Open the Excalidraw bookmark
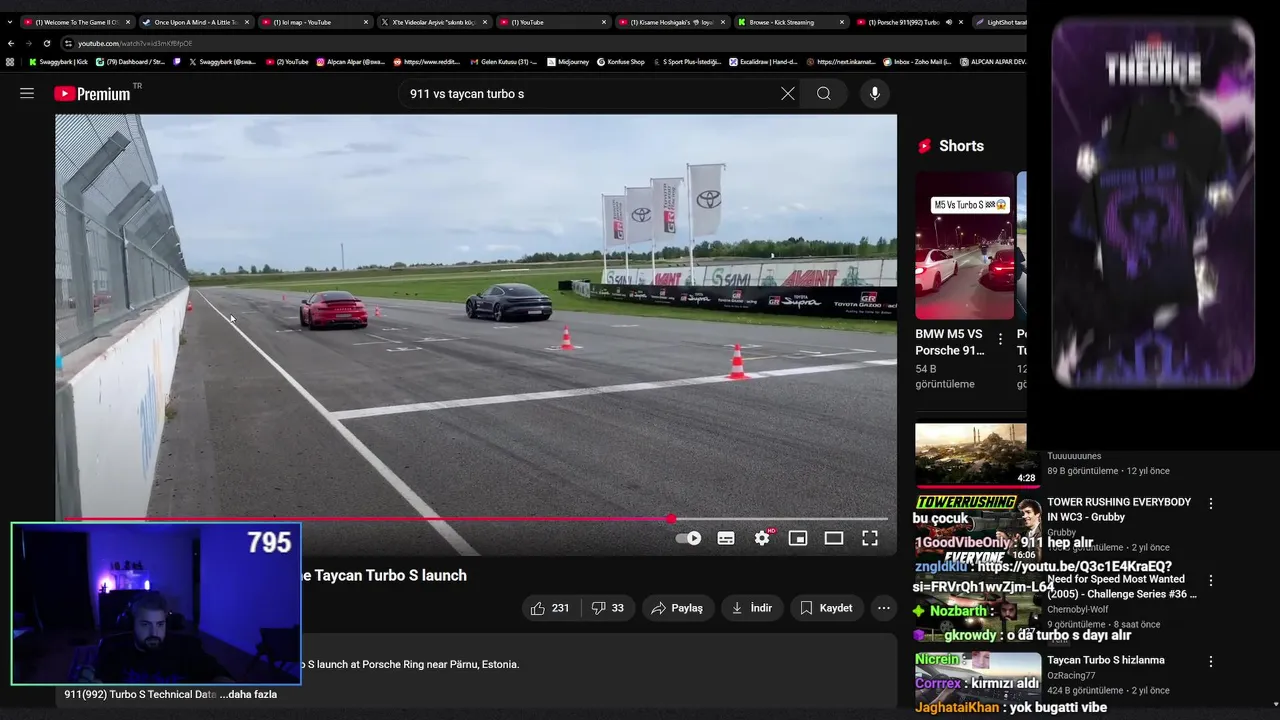 click(763, 62)
